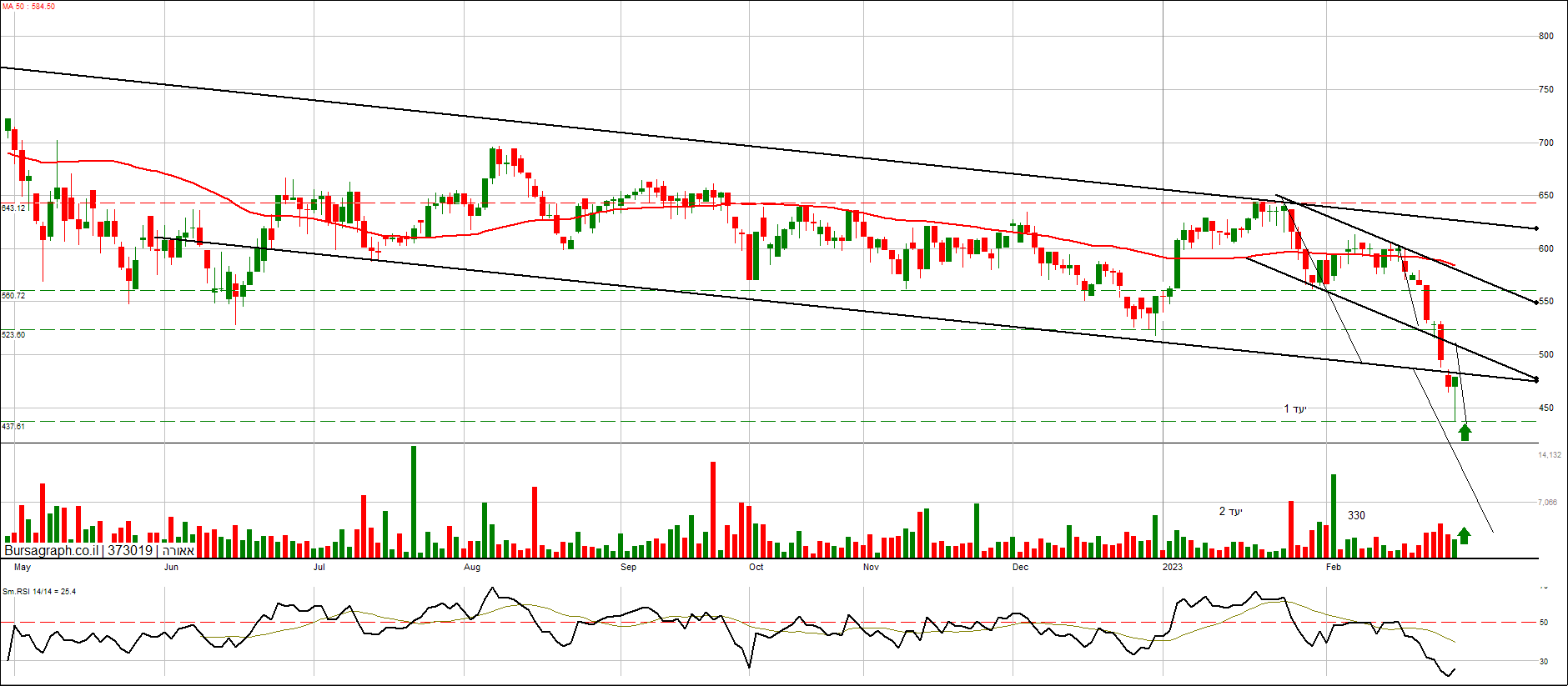This screenshot has width=1568, height=686.
Task: Click the 560.72 green level label
Action: [13, 296]
